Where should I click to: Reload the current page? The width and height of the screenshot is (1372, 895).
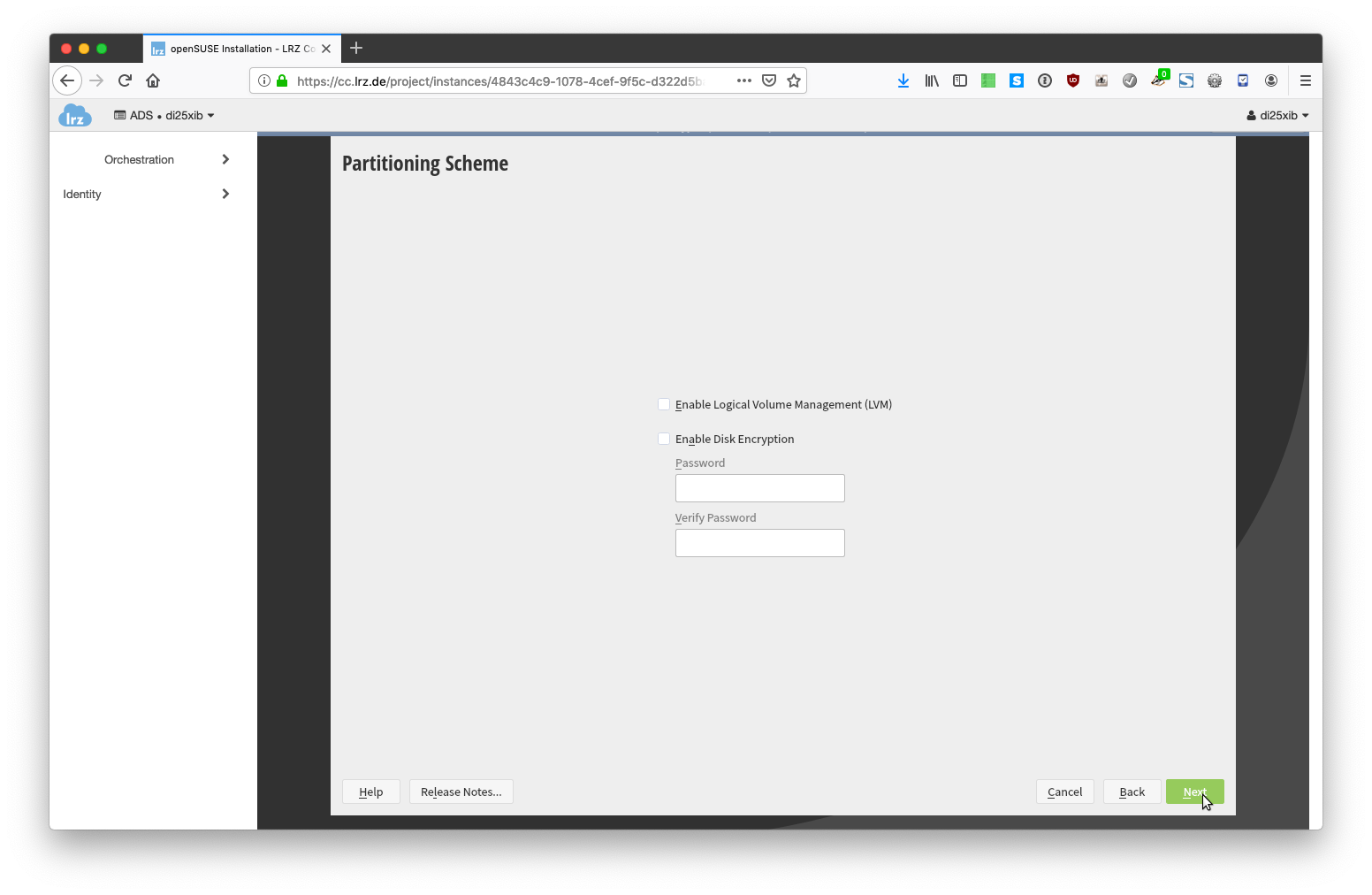coord(125,80)
